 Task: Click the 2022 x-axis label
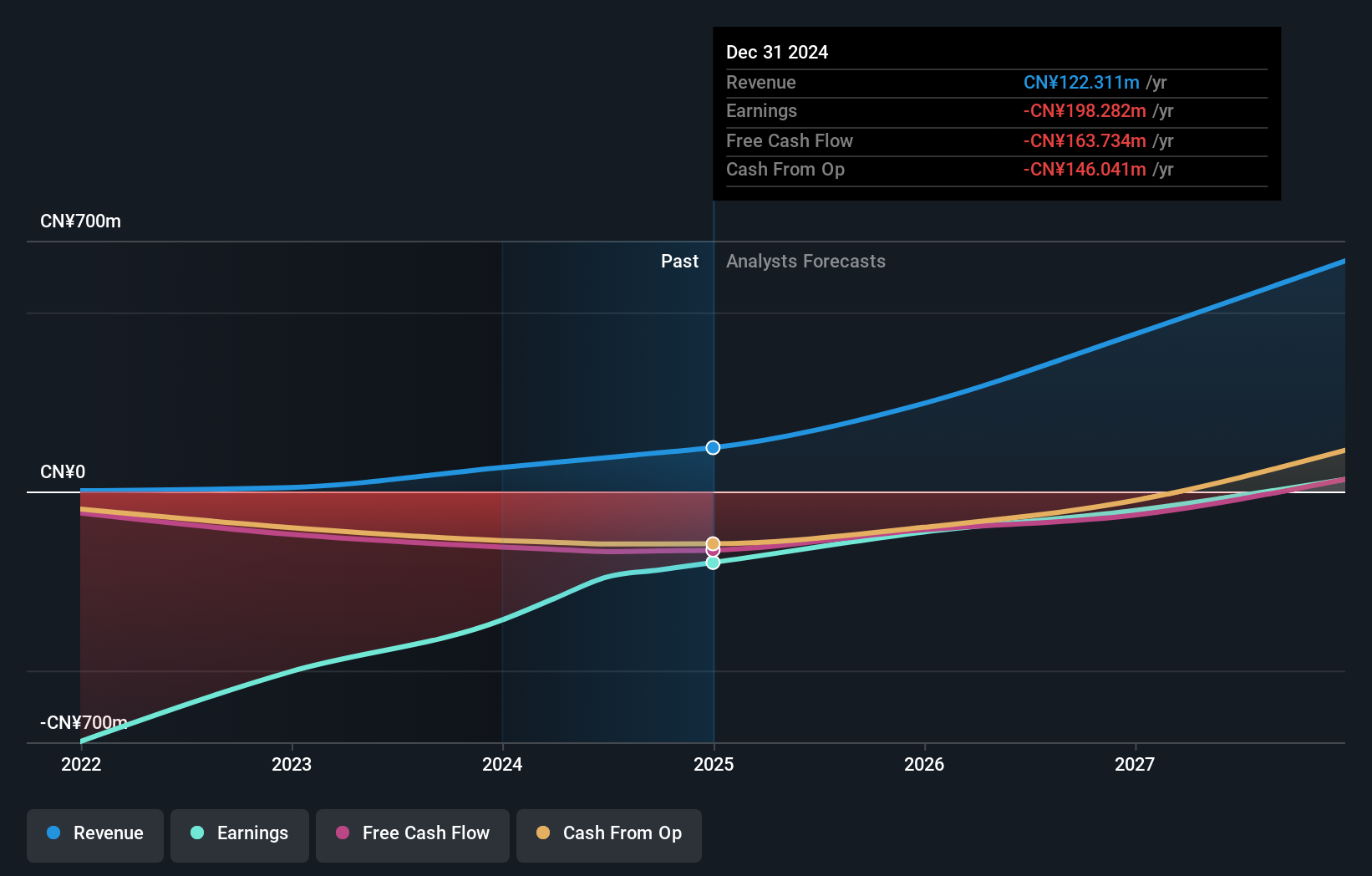point(81,764)
